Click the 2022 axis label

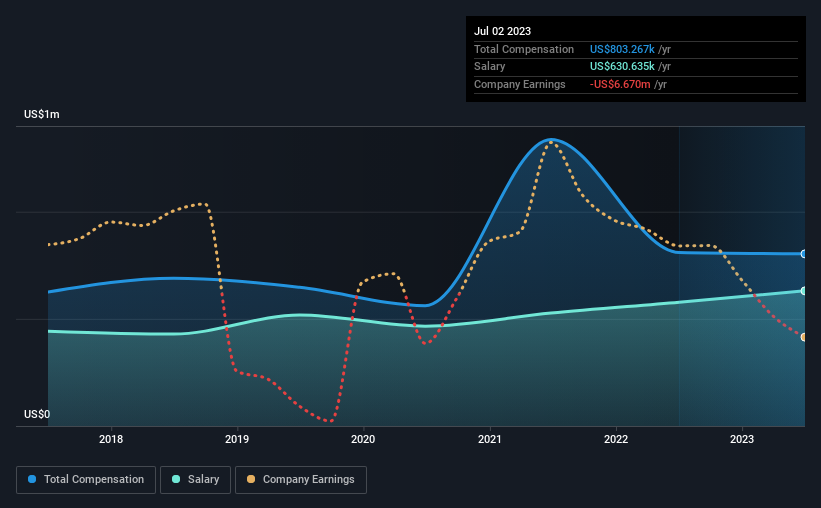coord(616,439)
